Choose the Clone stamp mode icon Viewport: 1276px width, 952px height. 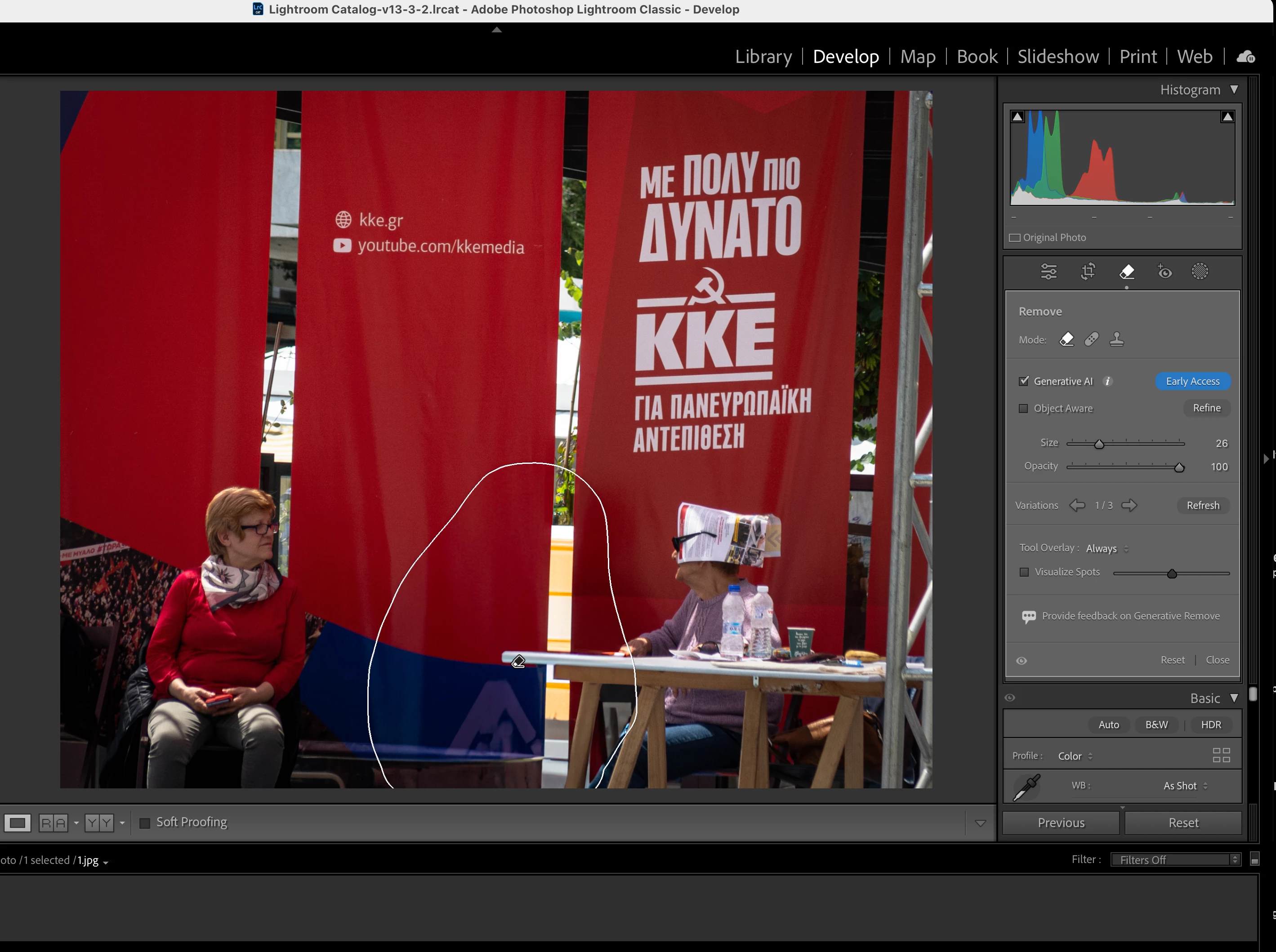coord(1116,339)
